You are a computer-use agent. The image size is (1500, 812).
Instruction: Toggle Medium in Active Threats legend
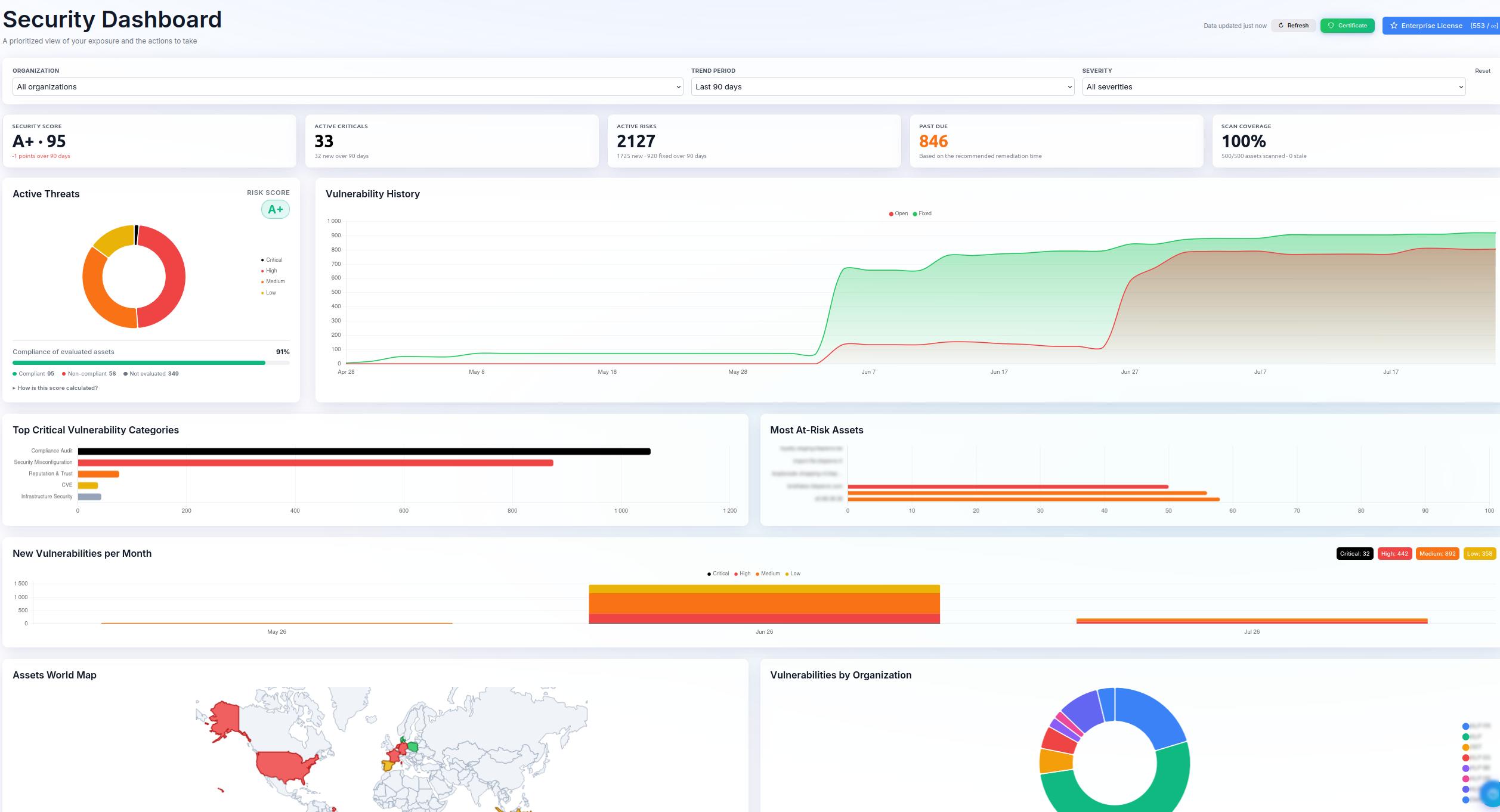pyautogui.click(x=273, y=281)
